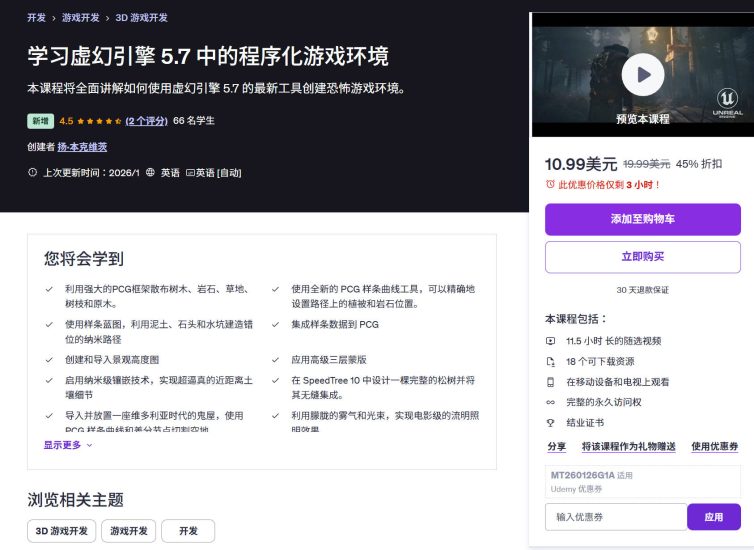This screenshot has height=550, width=754.
Task: Click the star rating icons
Action: 99,121
